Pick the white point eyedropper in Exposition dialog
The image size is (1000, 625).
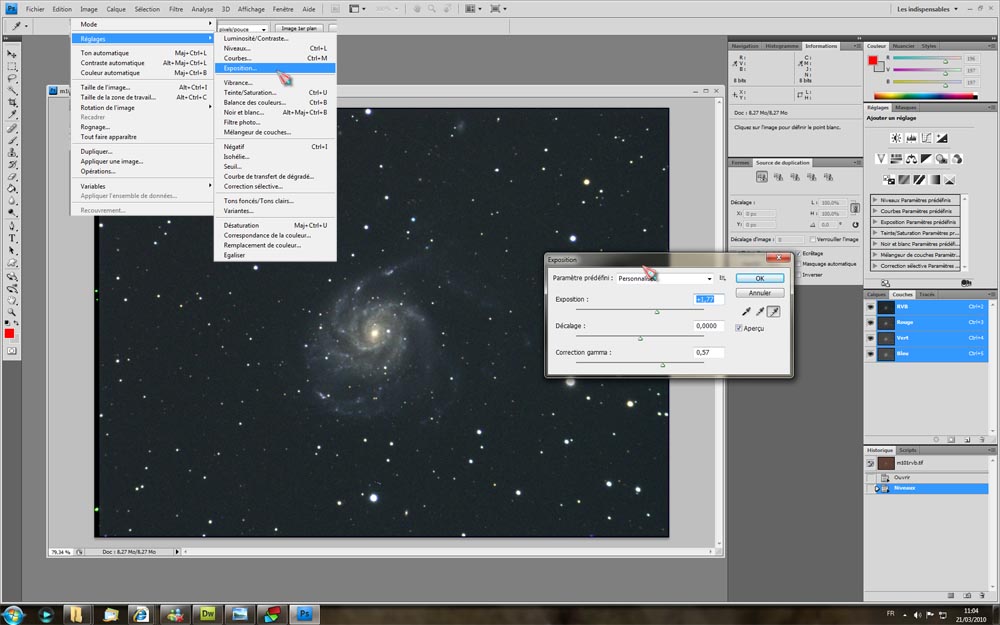point(774,312)
